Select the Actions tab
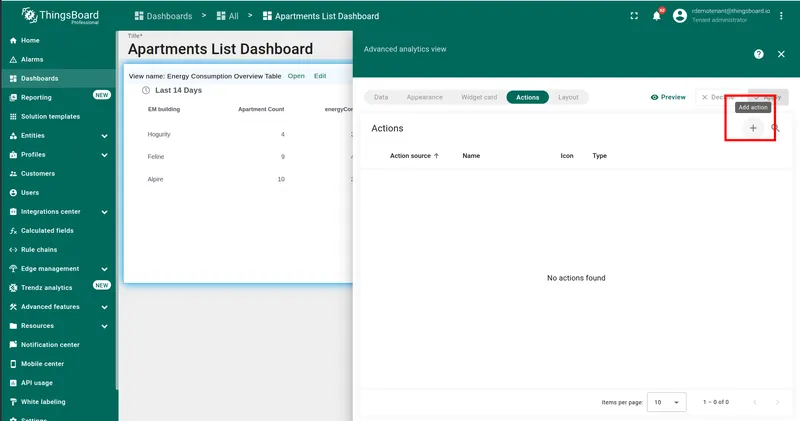The height and width of the screenshot is (421, 800). coord(528,97)
